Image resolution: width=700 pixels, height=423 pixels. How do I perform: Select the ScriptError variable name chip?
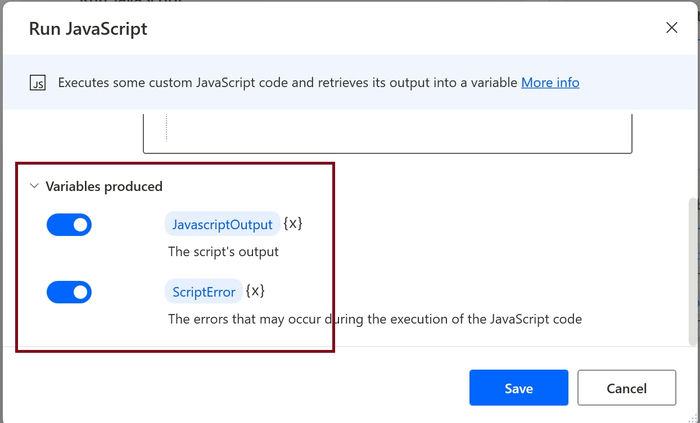click(204, 291)
